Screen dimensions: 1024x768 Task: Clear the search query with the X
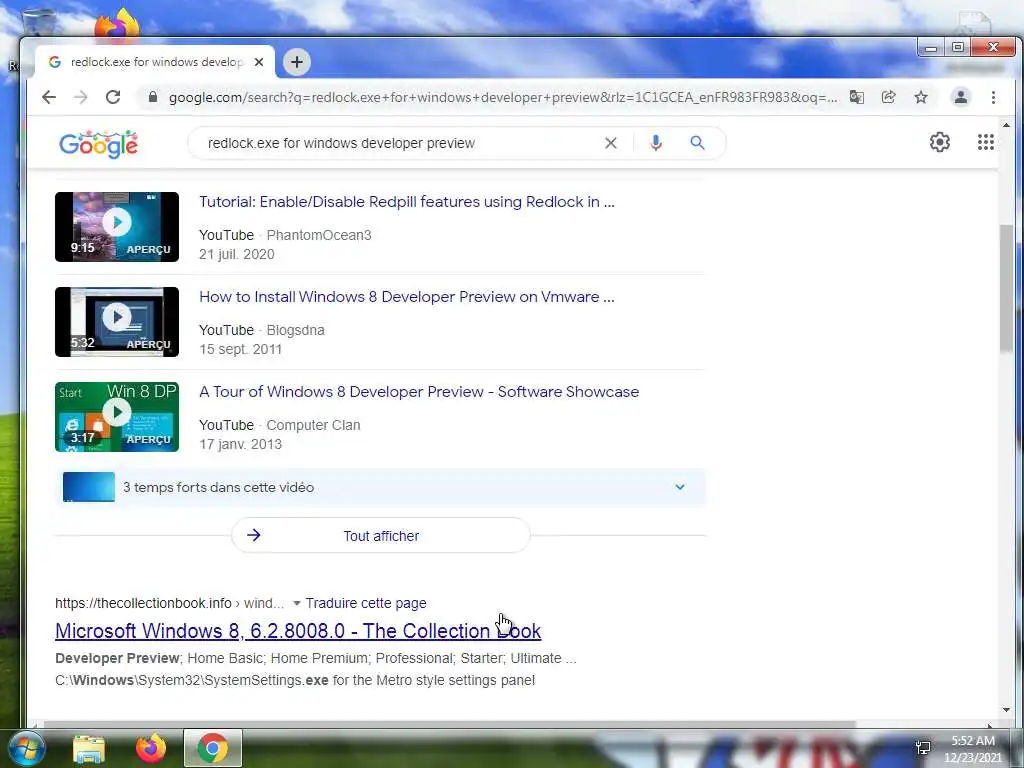611,143
